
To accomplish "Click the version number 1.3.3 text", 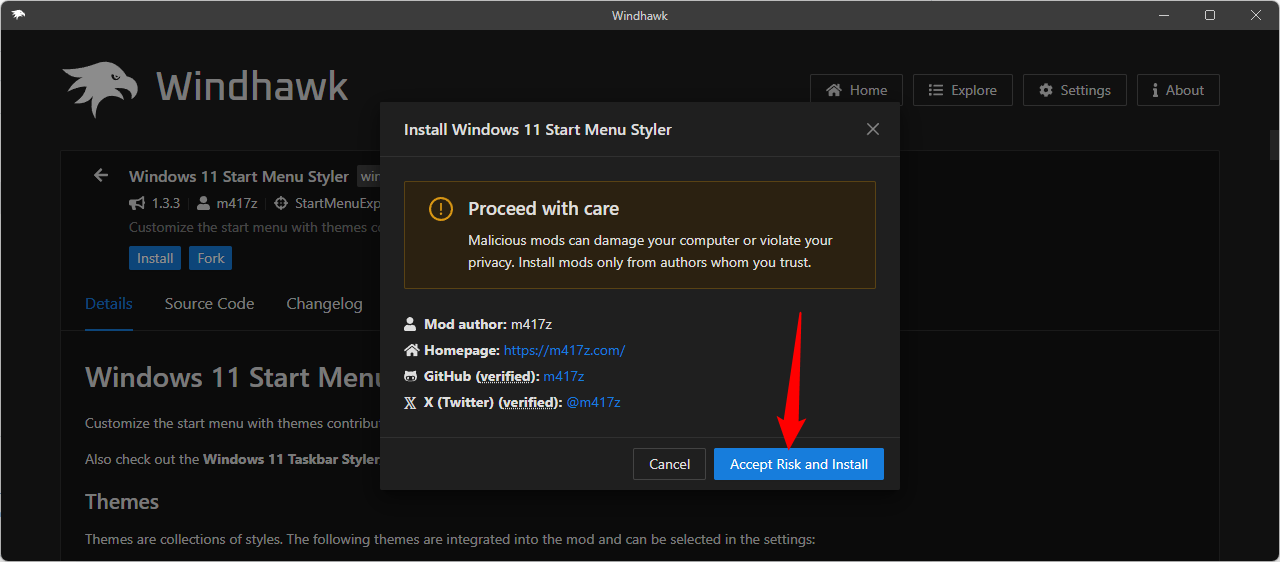I will point(166,203).
